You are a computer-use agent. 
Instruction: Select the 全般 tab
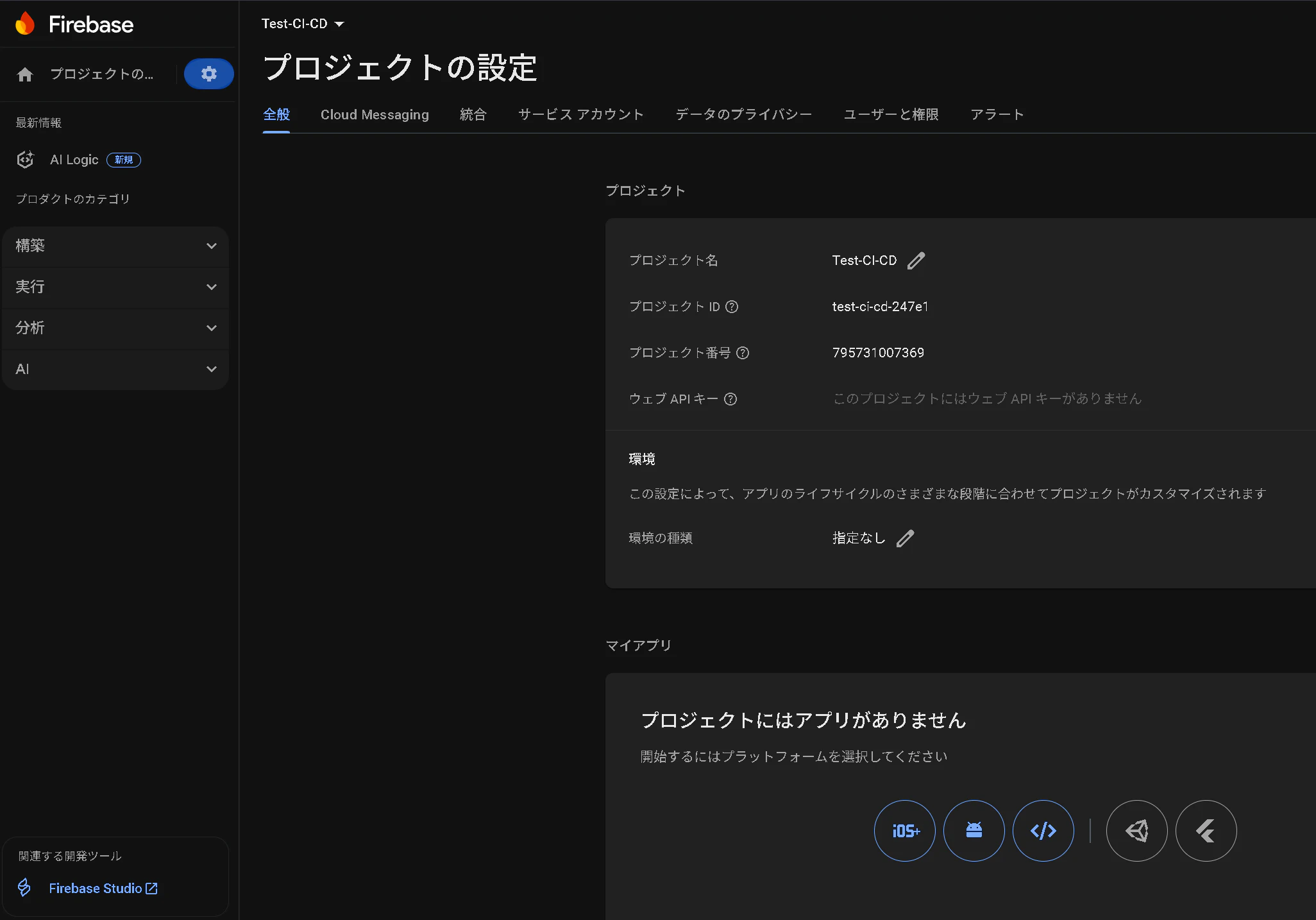pos(276,115)
